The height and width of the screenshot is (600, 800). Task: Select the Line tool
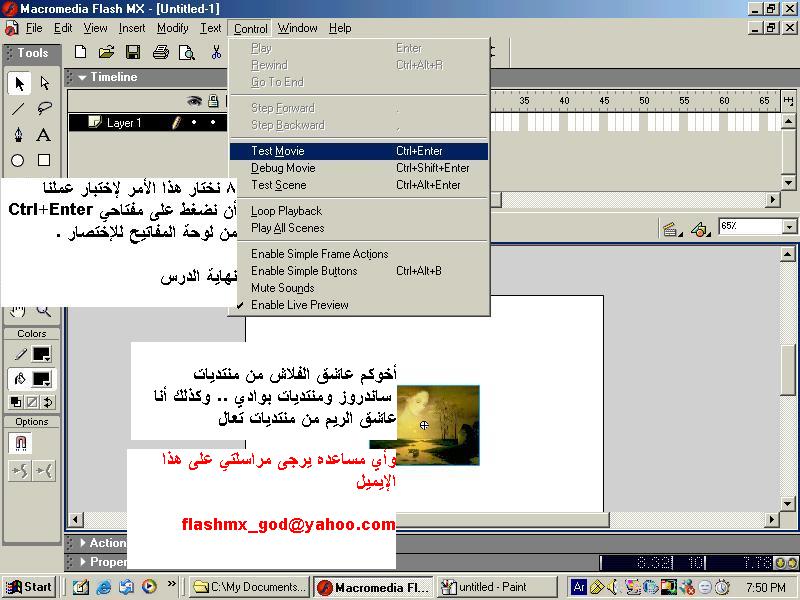click(x=18, y=109)
